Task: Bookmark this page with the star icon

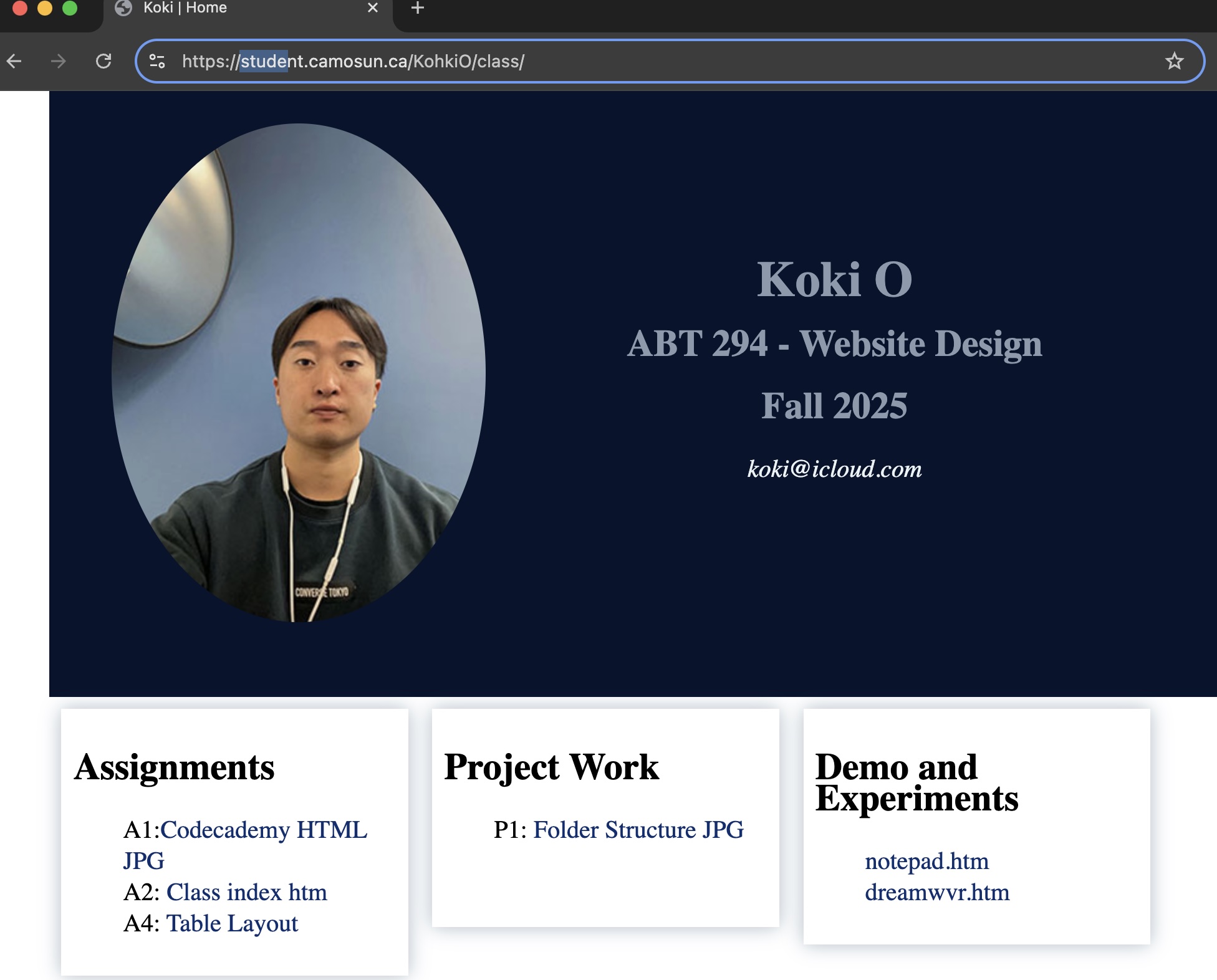Action: tap(1174, 61)
